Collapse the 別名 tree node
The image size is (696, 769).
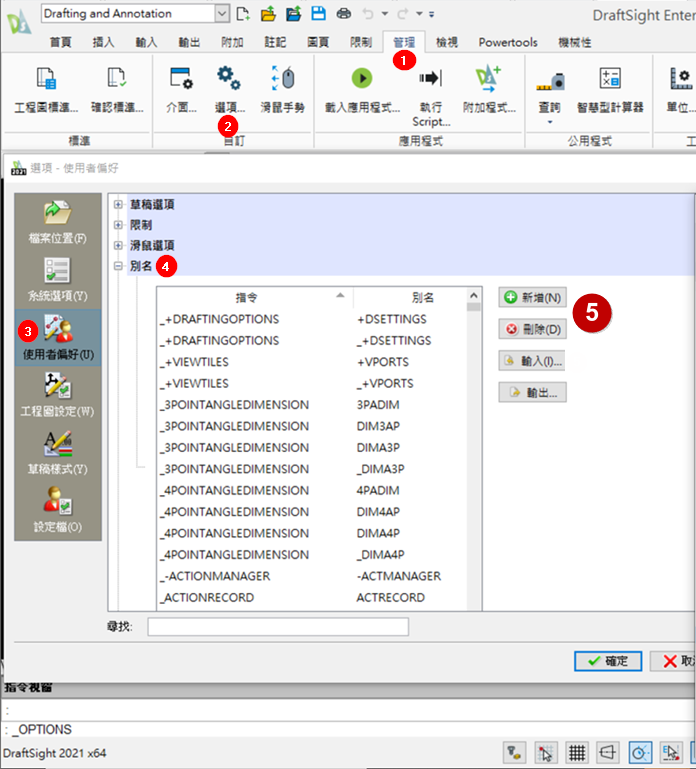click(118, 266)
